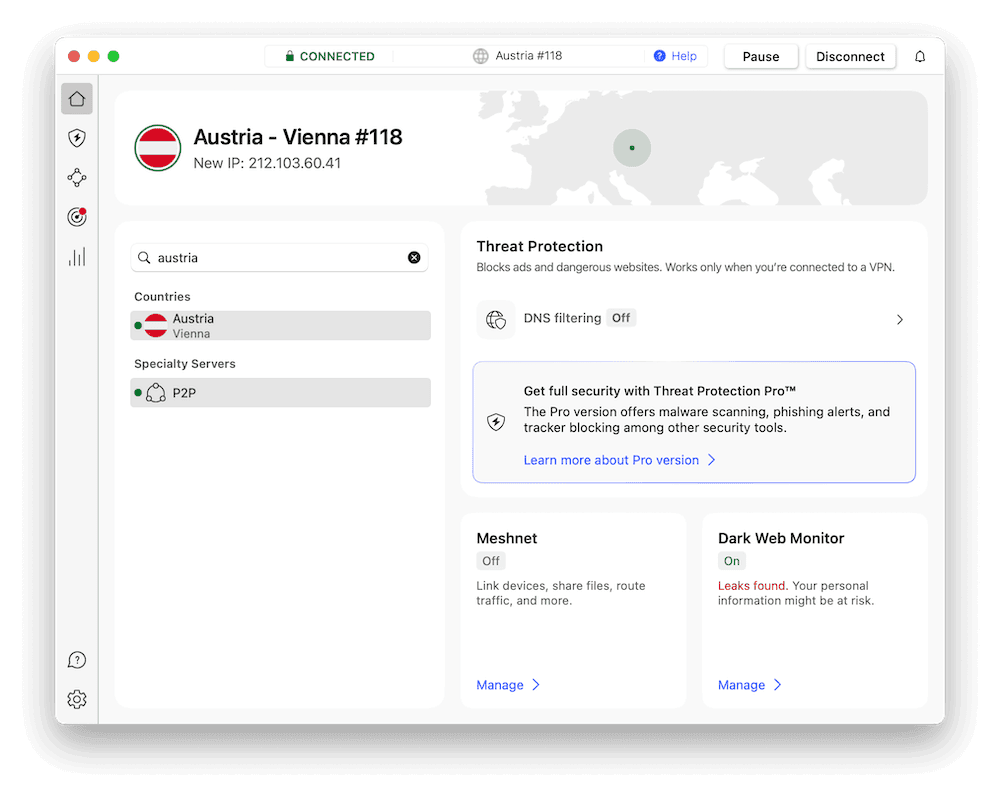Open Dark Web Monitor radar sidebar icon

(77, 217)
